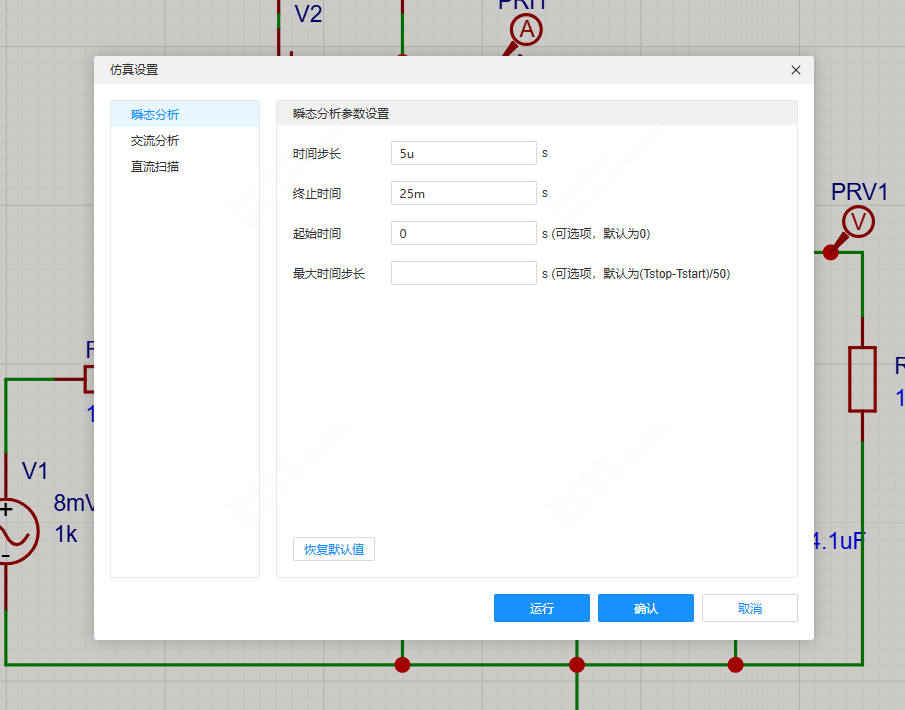Click the junction dot on the bottom wire
Image resolution: width=905 pixels, height=710 pixels.
[x=576, y=664]
